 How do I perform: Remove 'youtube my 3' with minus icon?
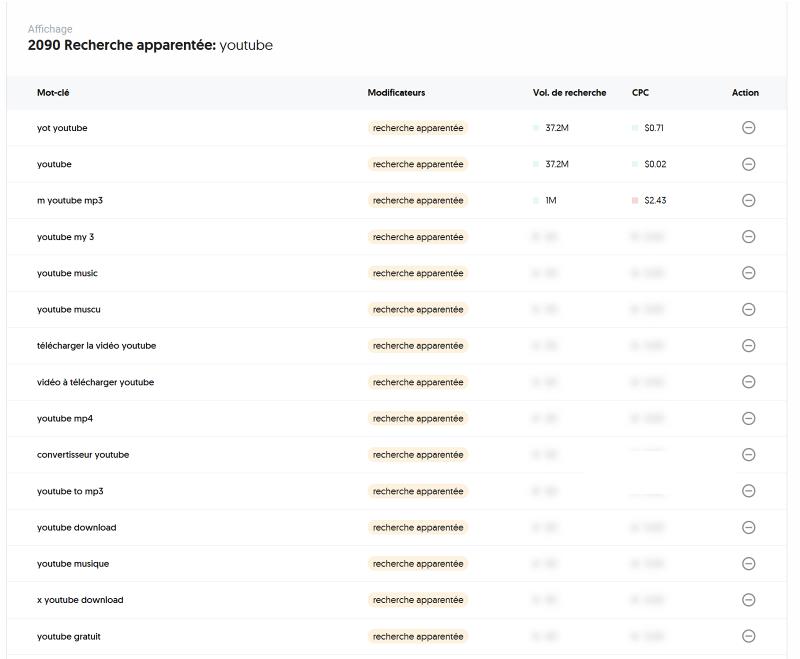(x=748, y=237)
